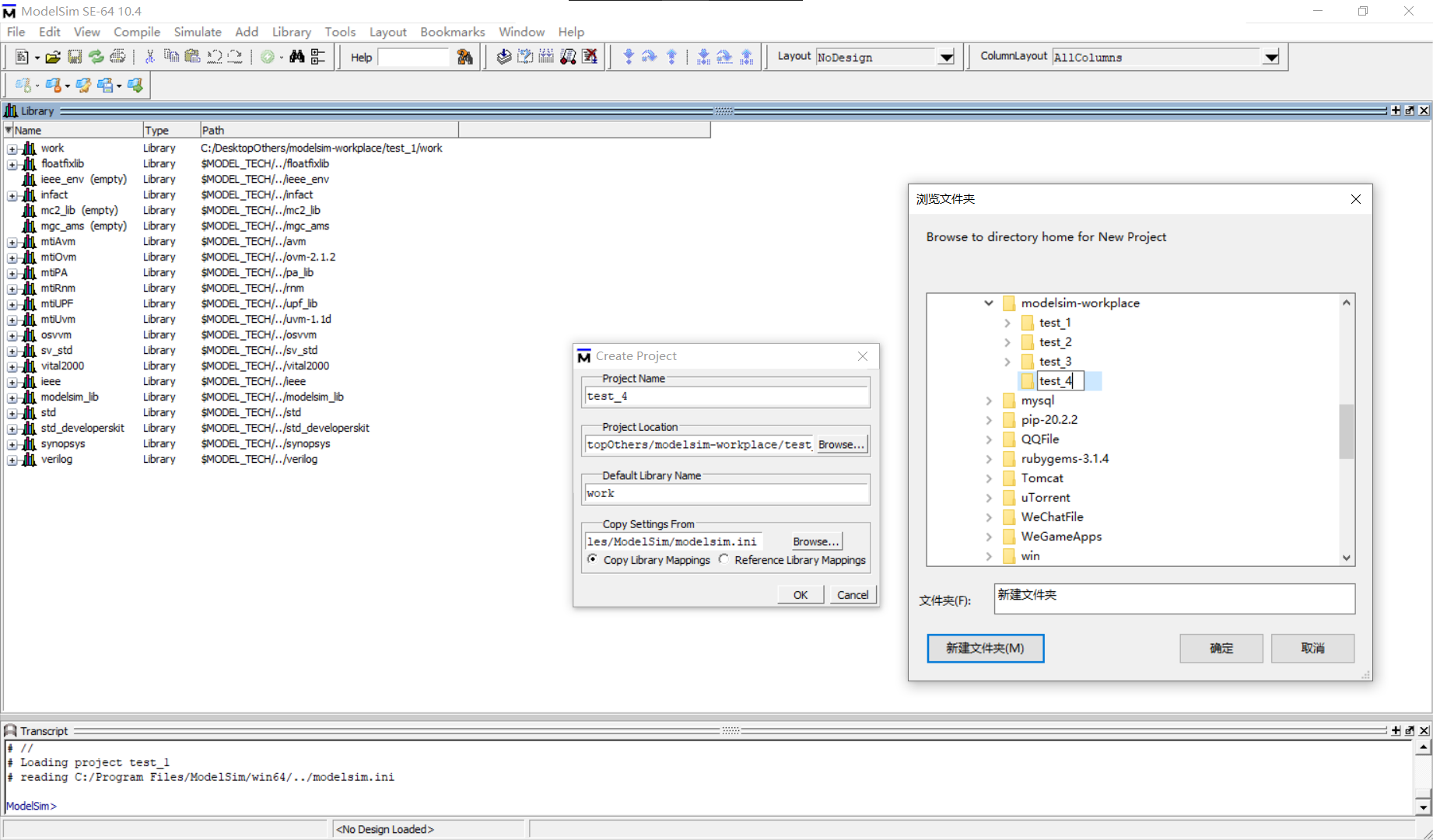
Task: Click the Compile icon with down arrow
Action: pyautogui.click(x=503, y=57)
